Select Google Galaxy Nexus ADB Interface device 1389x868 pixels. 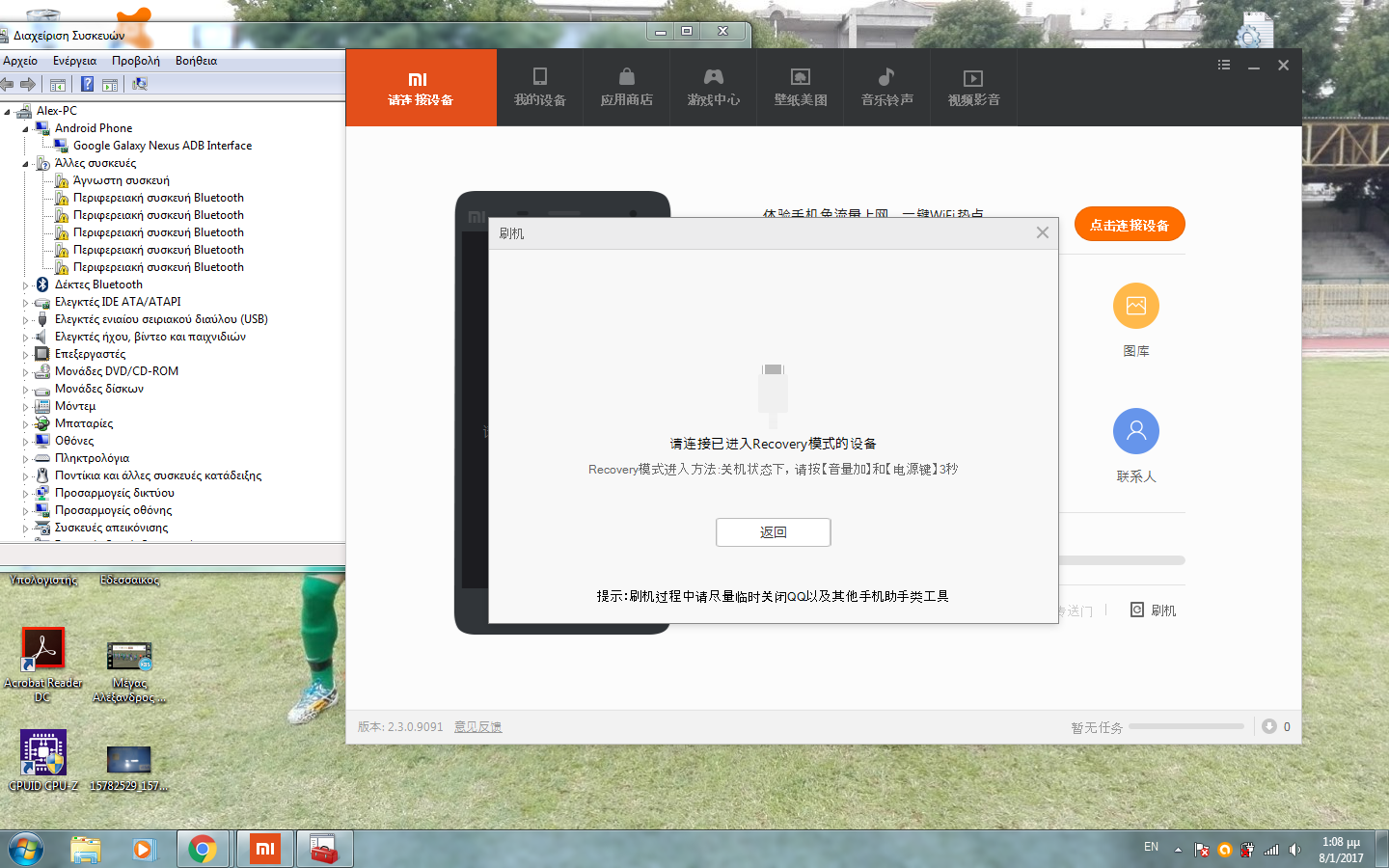162,146
